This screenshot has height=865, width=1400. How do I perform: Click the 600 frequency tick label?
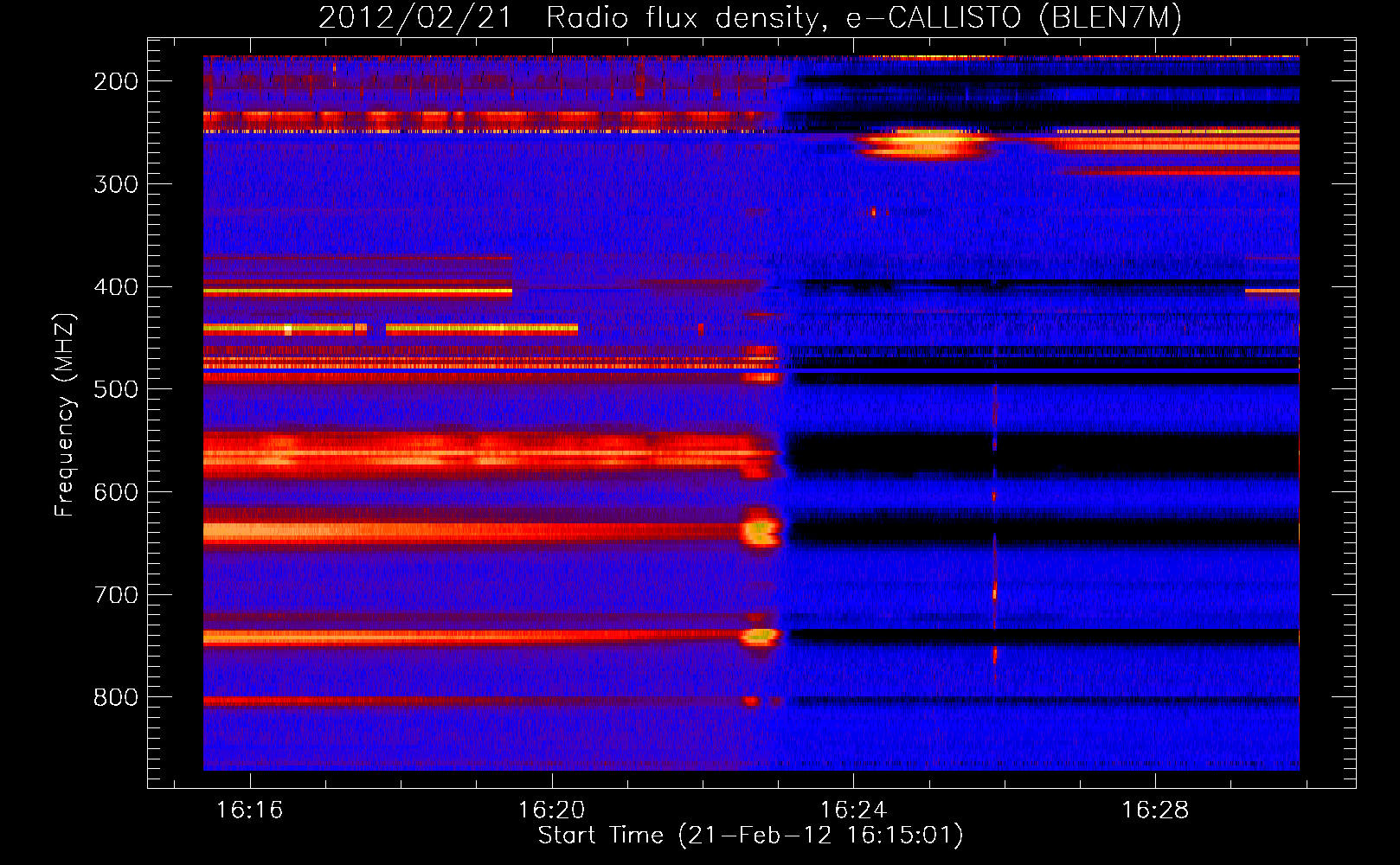(116, 492)
